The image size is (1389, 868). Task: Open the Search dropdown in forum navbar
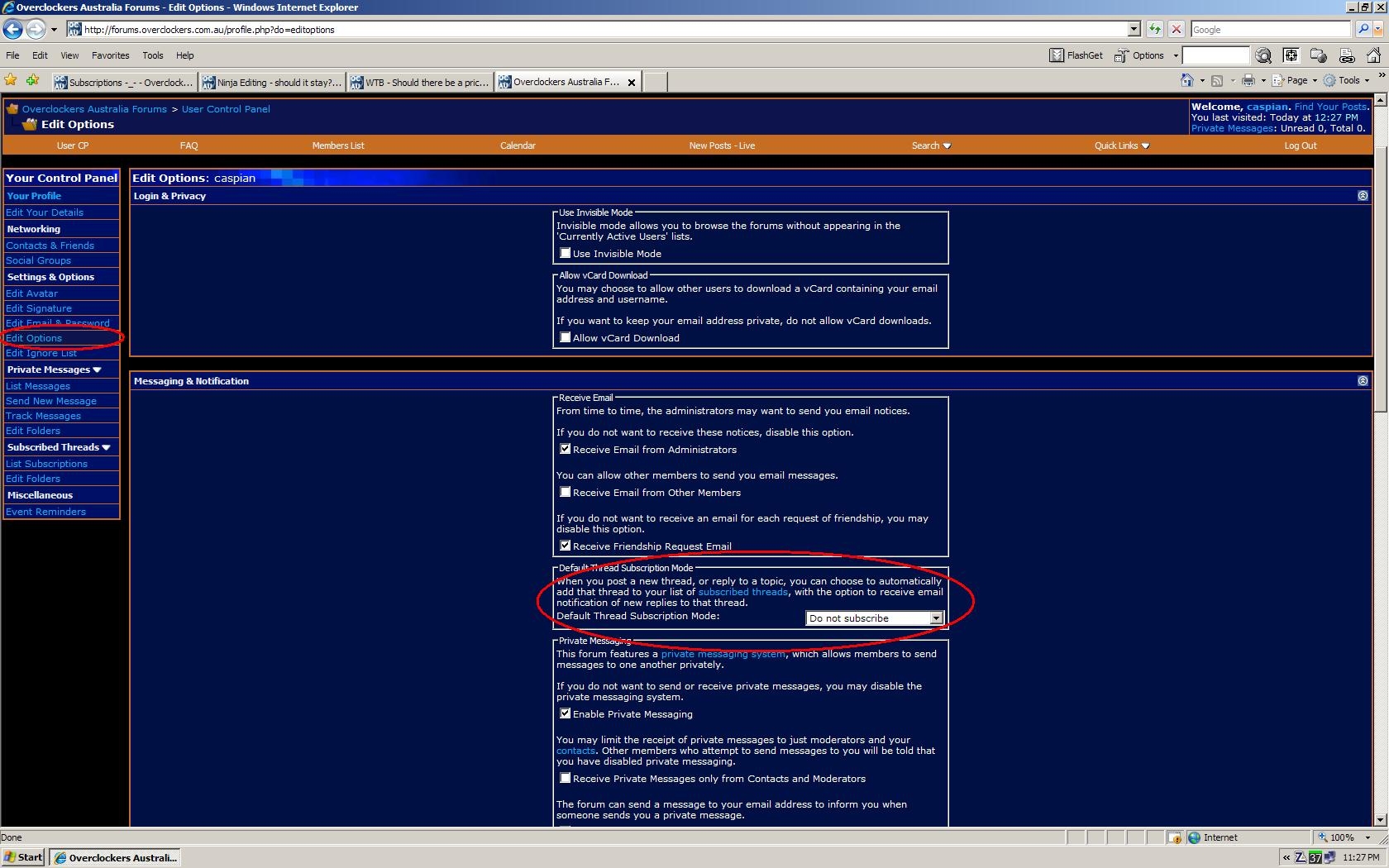(x=931, y=145)
